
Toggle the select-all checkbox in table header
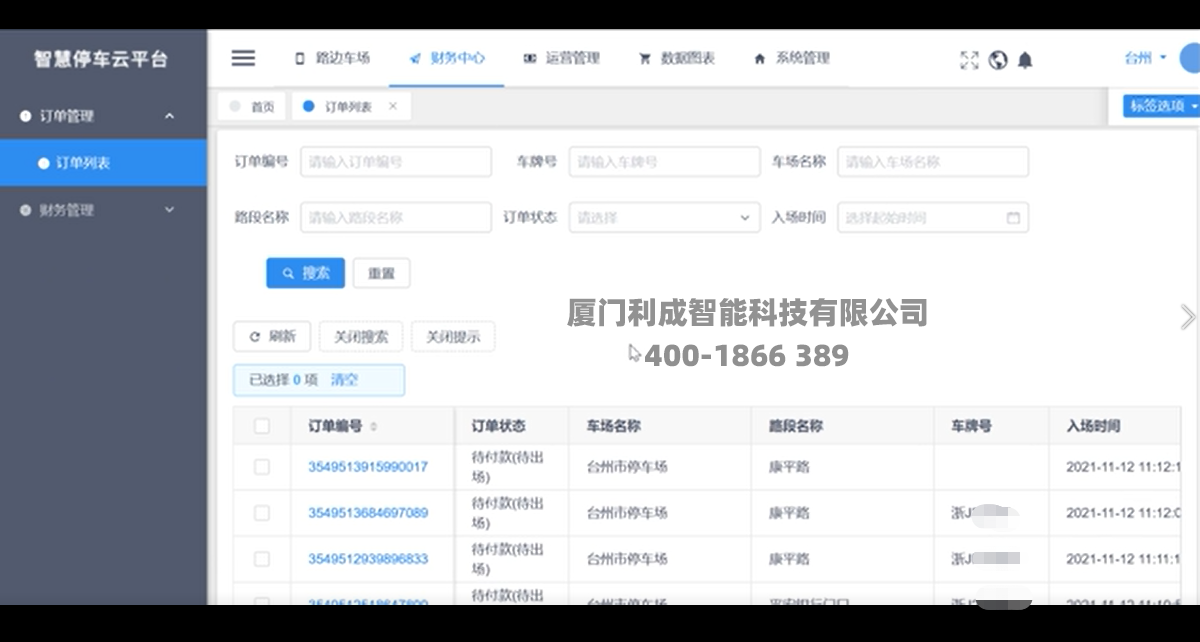click(262, 427)
